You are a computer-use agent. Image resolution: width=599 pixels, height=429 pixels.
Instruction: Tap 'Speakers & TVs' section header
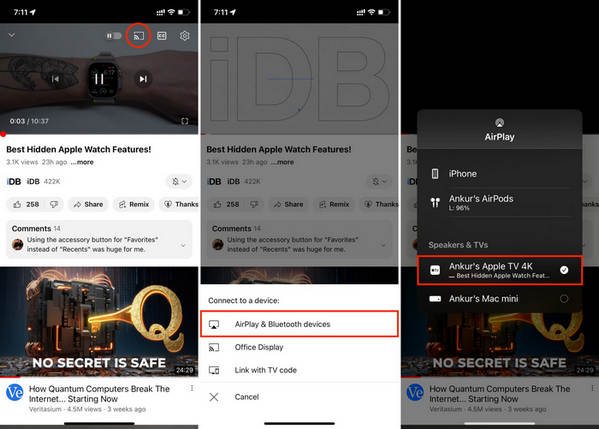pyautogui.click(x=458, y=245)
